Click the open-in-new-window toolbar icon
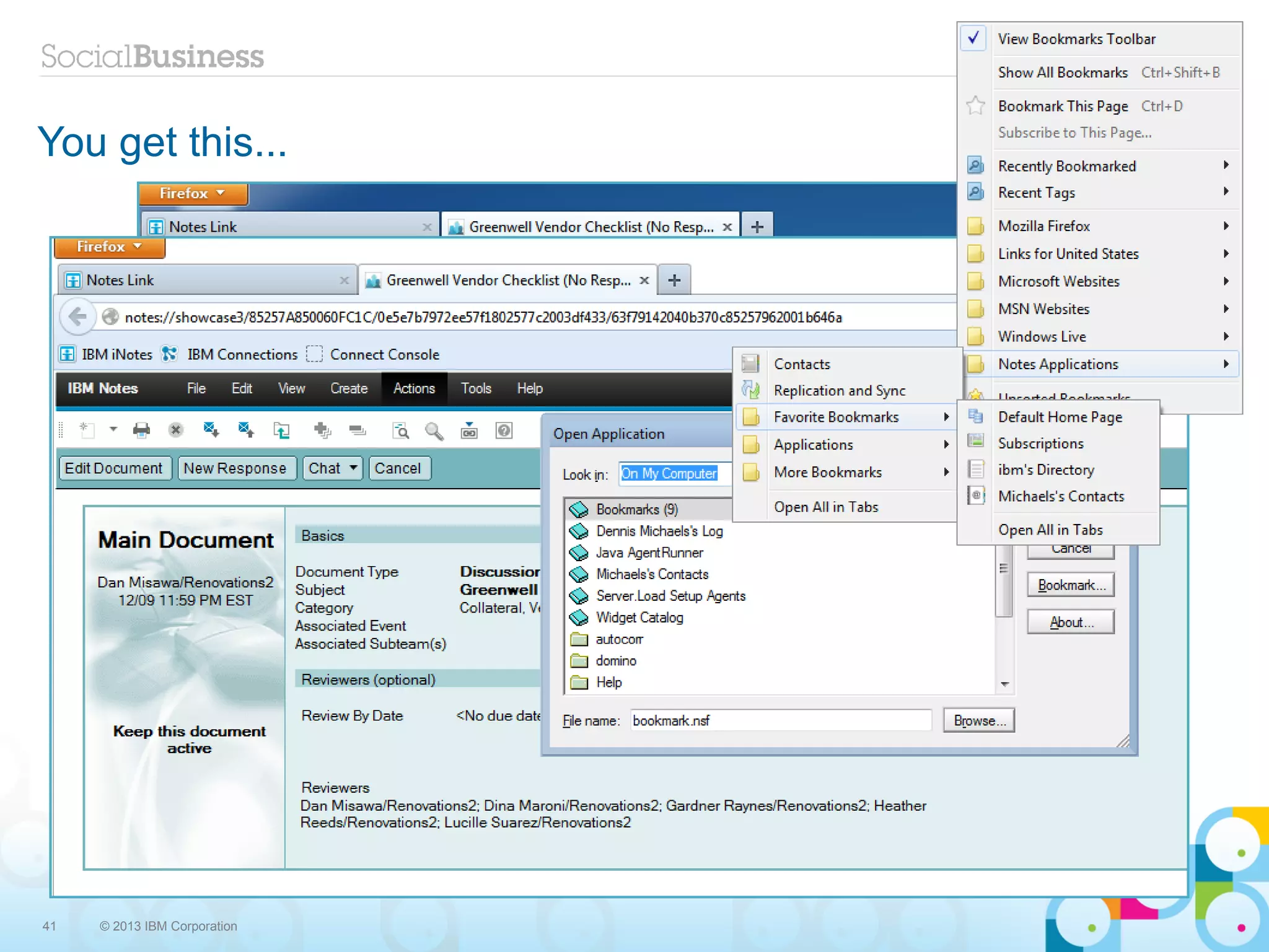The image size is (1269, 952). click(282, 430)
